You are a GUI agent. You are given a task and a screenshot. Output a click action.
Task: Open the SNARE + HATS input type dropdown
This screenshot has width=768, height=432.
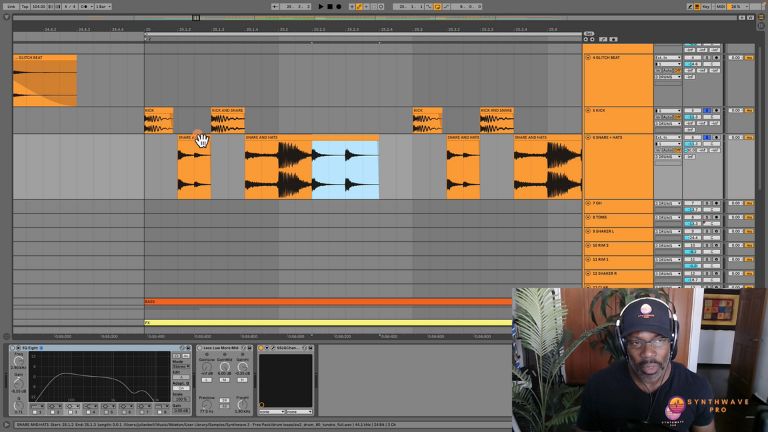(668, 138)
